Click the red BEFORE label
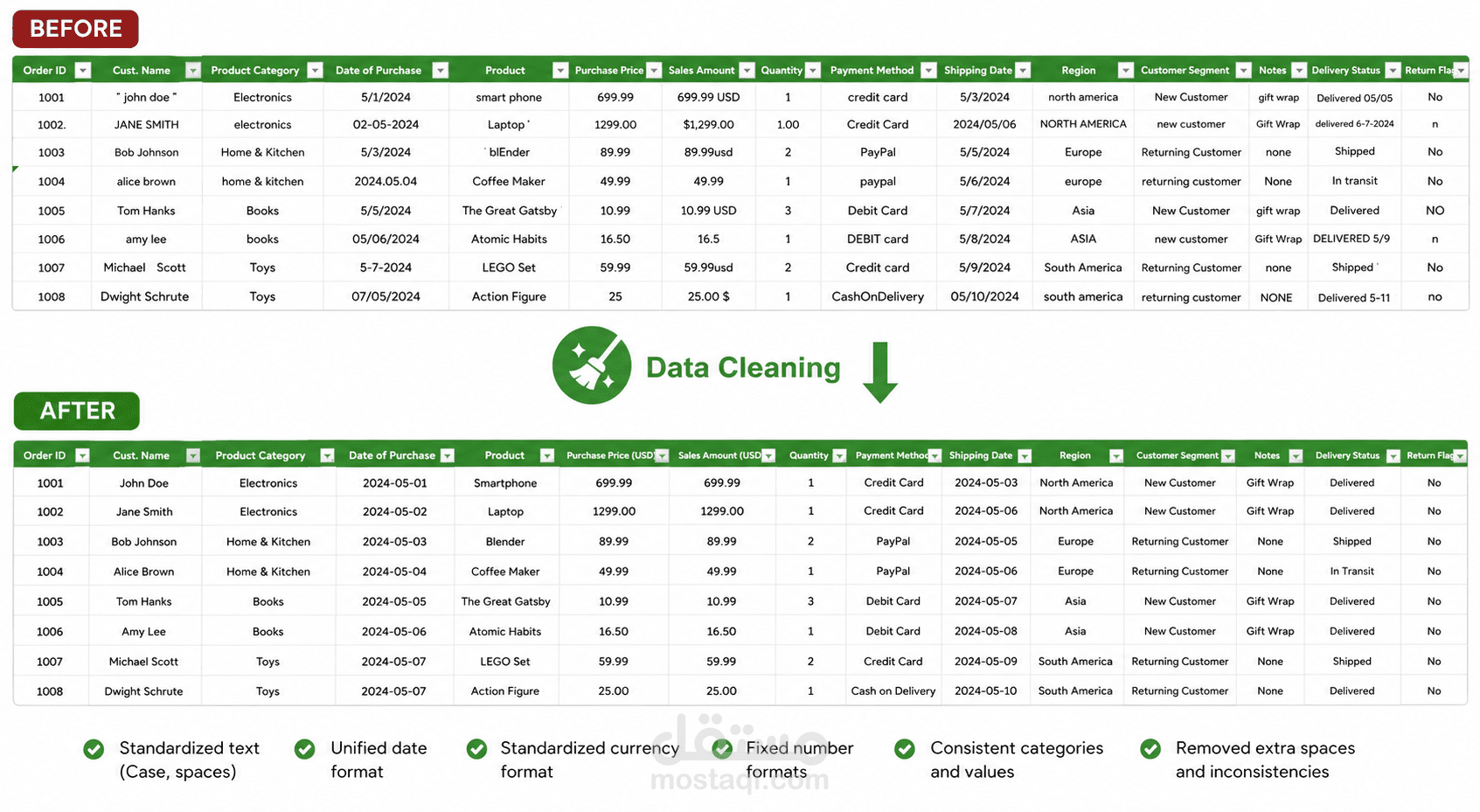The image size is (1480, 812). (75, 29)
